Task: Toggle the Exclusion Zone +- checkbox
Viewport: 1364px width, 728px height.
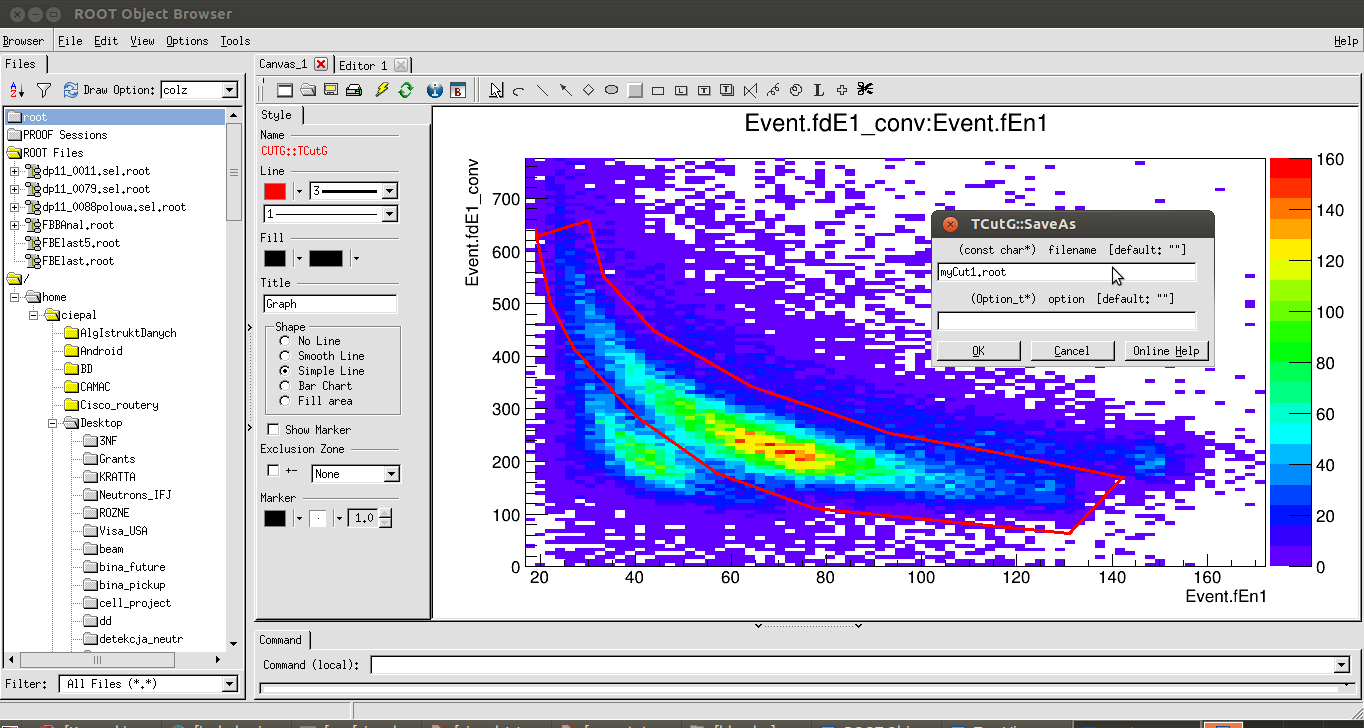Action: click(274, 470)
